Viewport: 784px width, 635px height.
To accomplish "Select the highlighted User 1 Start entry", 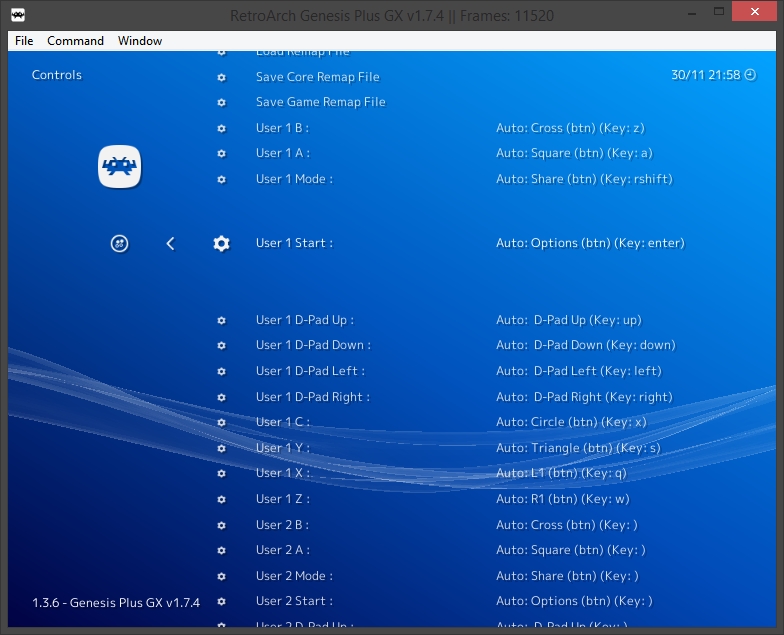I will click(x=294, y=243).
